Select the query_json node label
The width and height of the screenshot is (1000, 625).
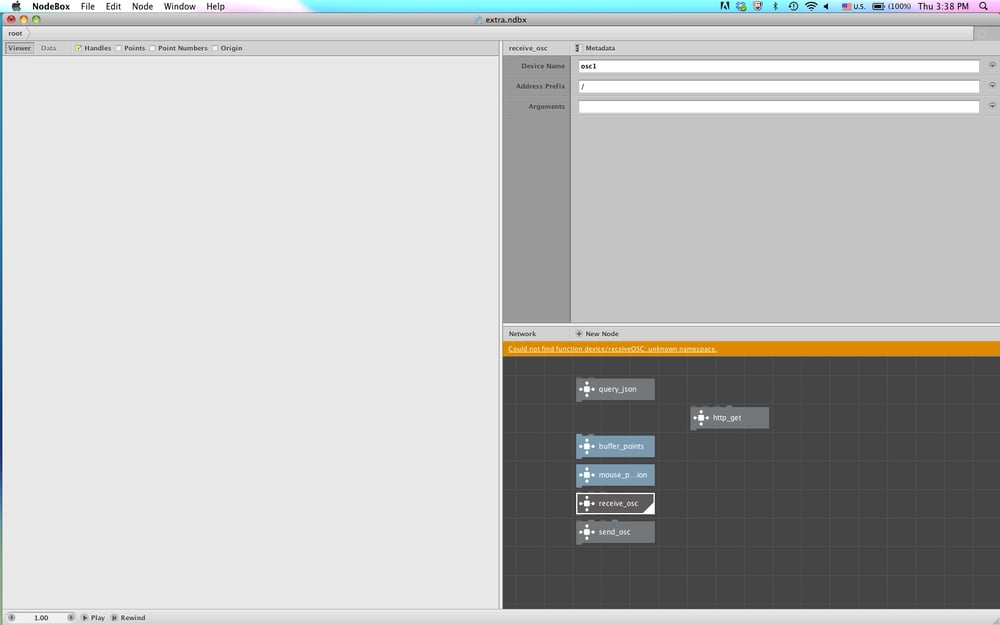tap(617, 389)
